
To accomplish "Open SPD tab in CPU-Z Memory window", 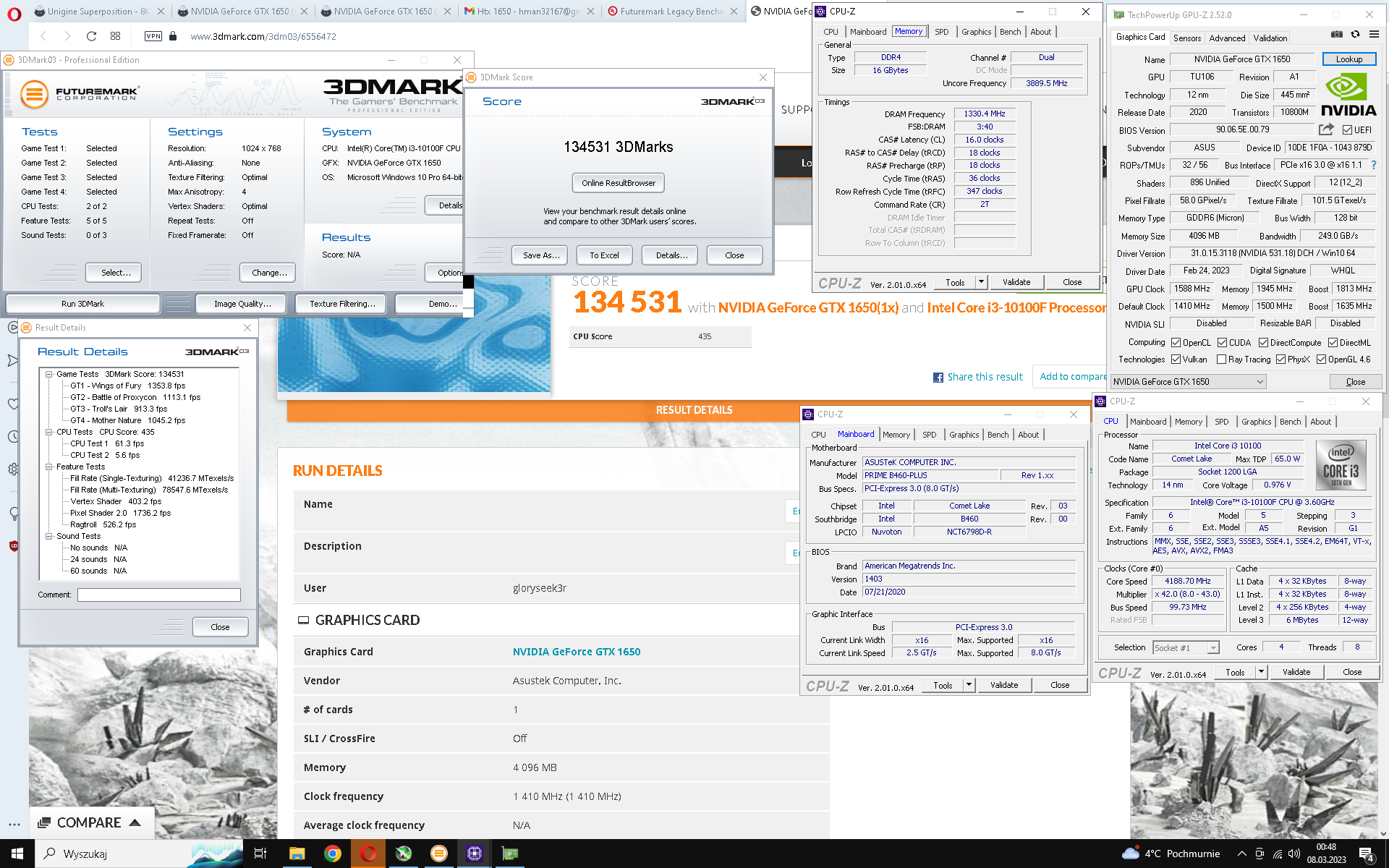I will pyautogui.click(x=941, y=32).
